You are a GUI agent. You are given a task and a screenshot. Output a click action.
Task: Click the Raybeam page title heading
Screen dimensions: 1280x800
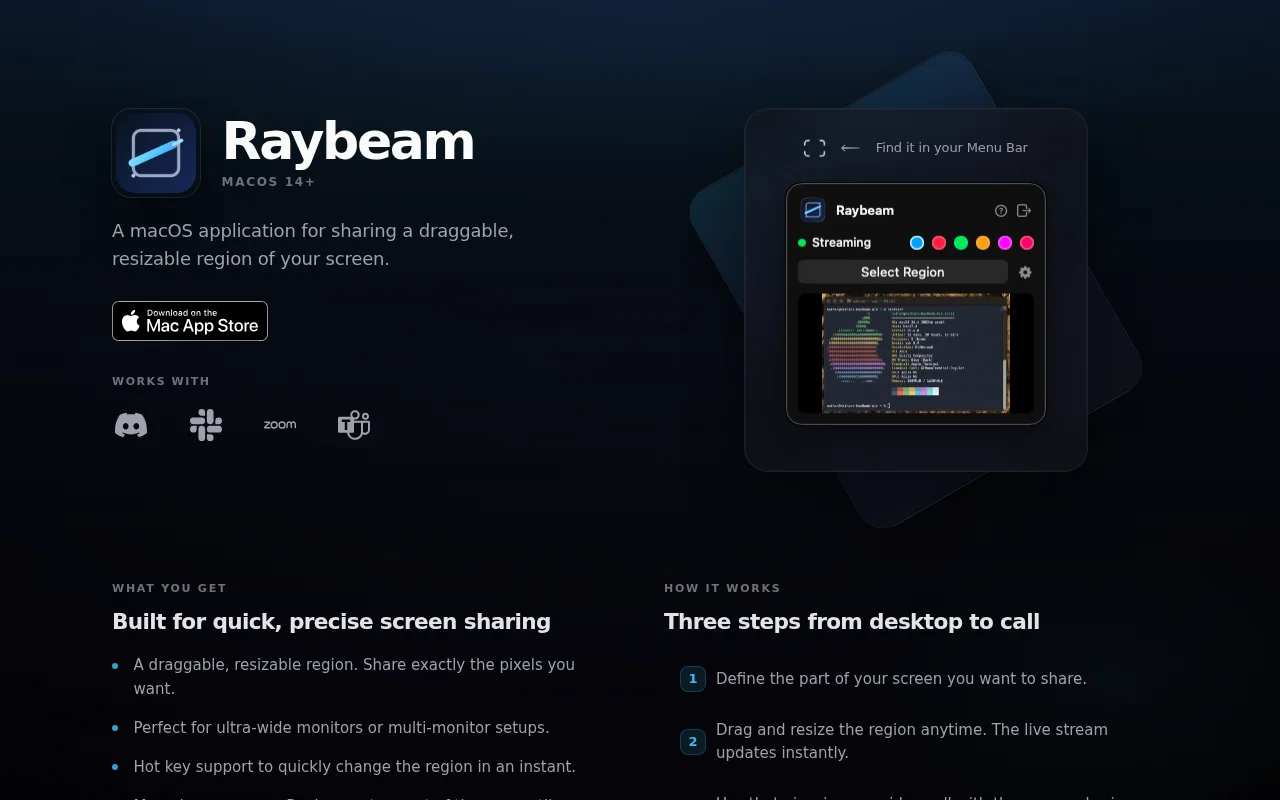click(x=348, y=141)
